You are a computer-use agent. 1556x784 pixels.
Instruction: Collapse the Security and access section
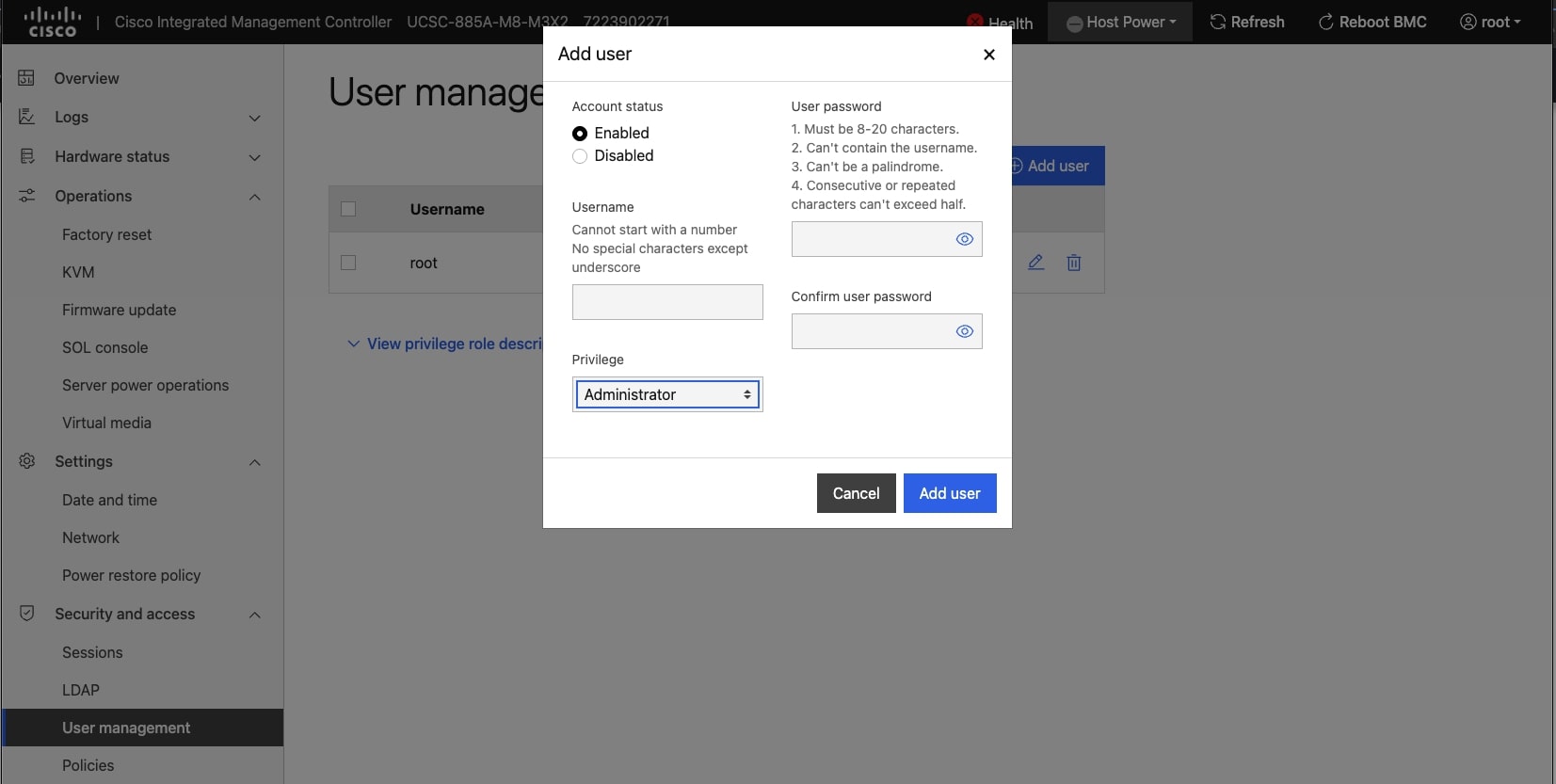pyautogui.click(x=254, y=615)
